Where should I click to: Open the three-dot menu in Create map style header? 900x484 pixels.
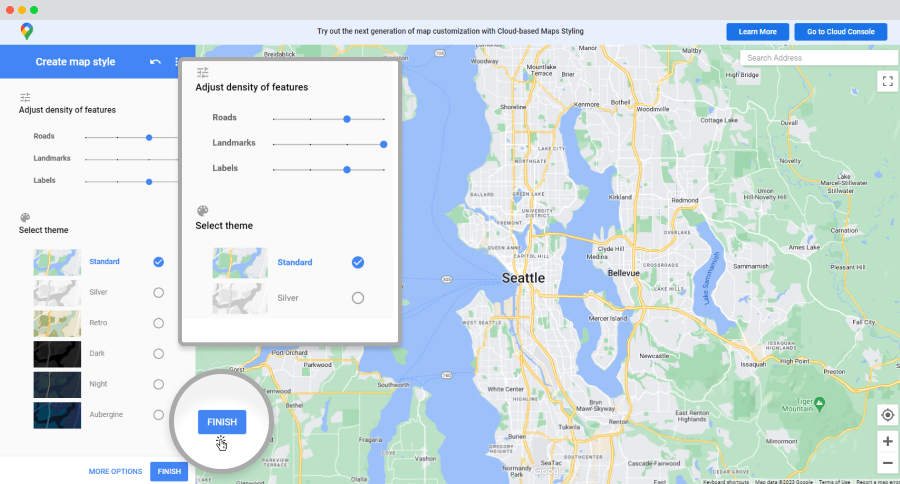coord(176,61)
